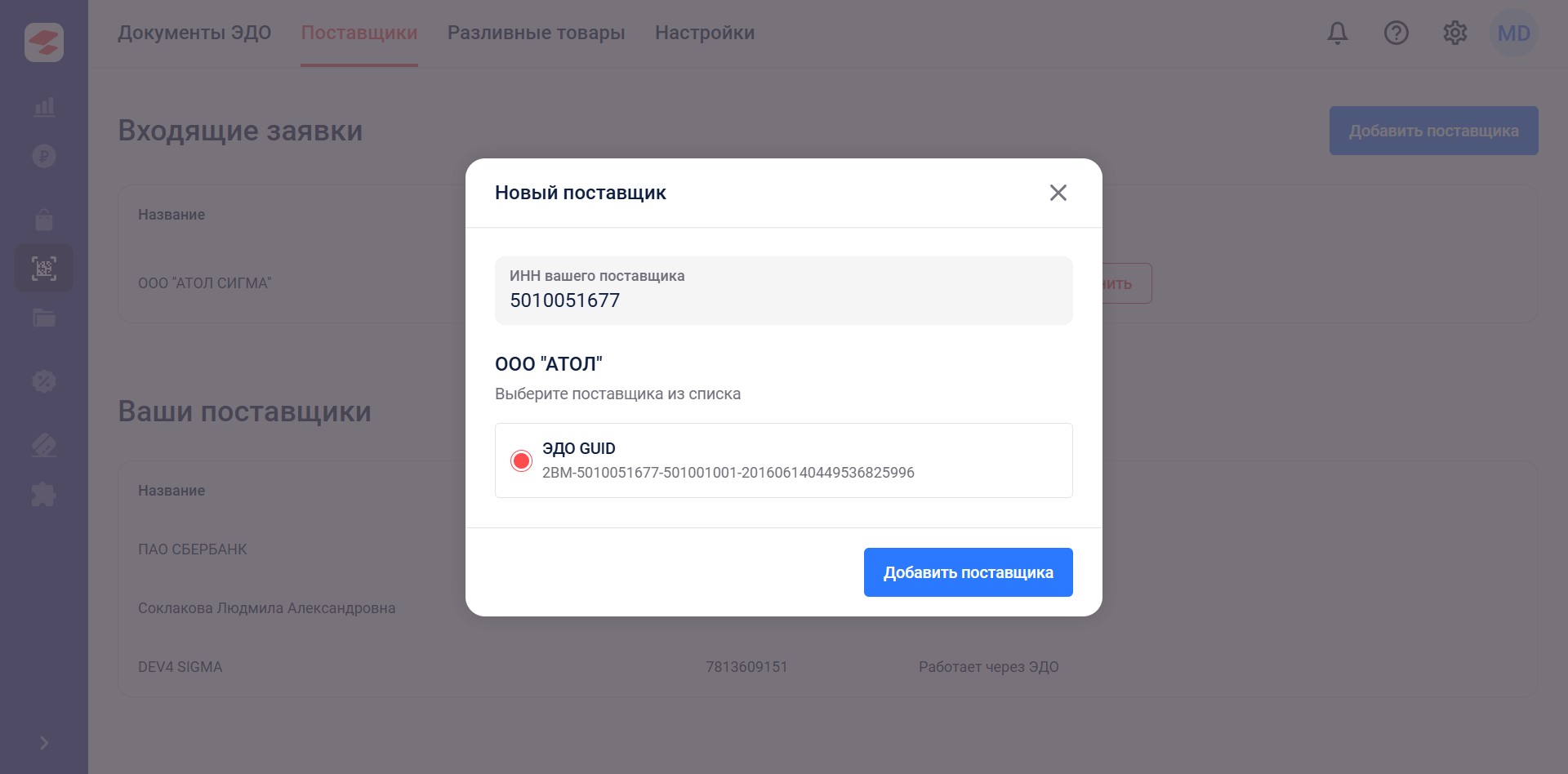Select the QR code scan sidebar icon

pyautogui.click(x=44, y=268)
